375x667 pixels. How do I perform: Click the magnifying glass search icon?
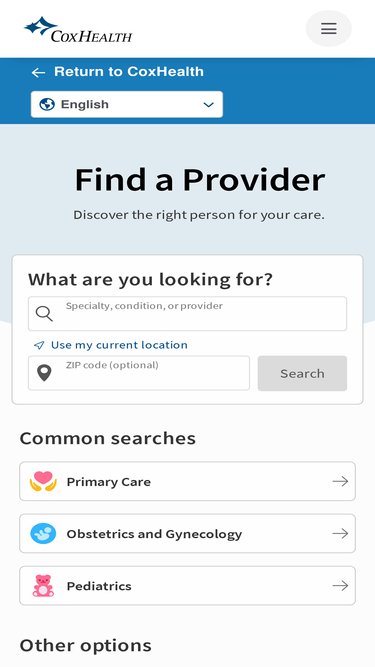[44, 314]
